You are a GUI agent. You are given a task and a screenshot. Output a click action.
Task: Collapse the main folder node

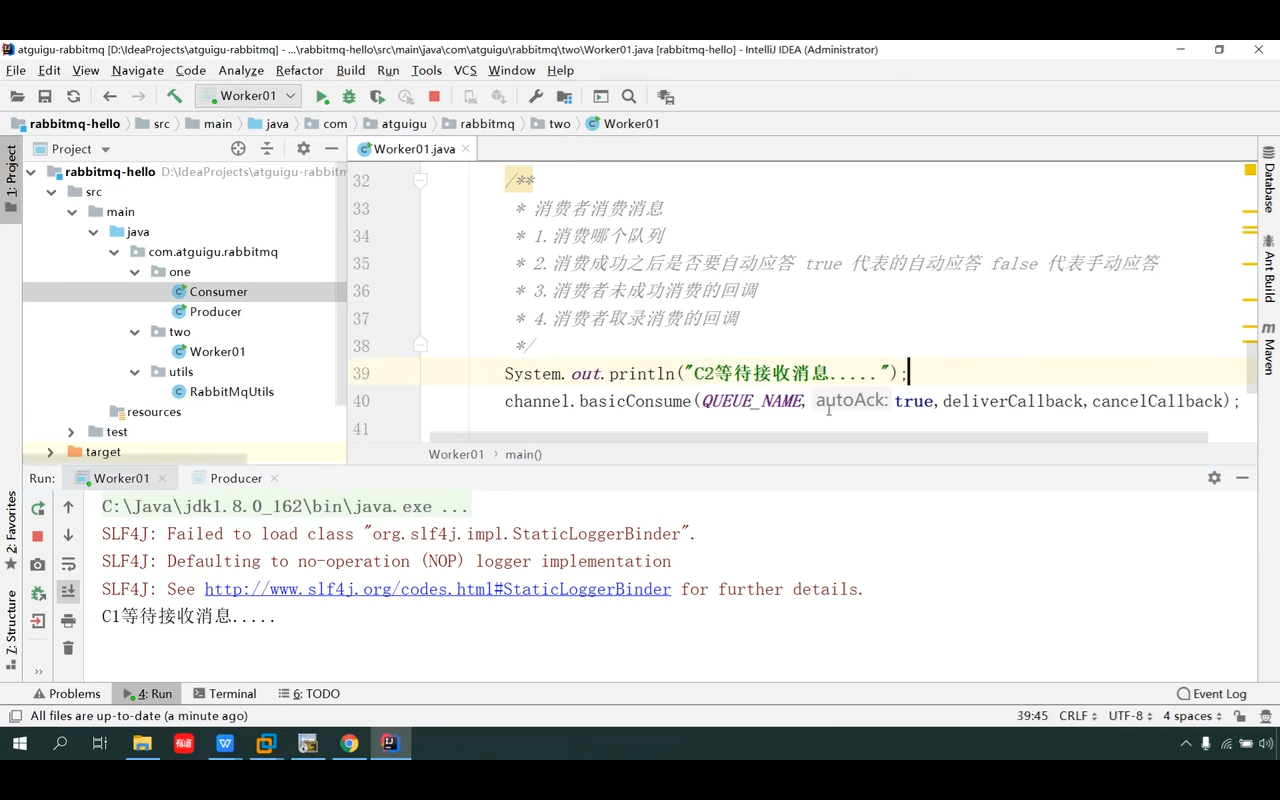click(x=72, y=212)
